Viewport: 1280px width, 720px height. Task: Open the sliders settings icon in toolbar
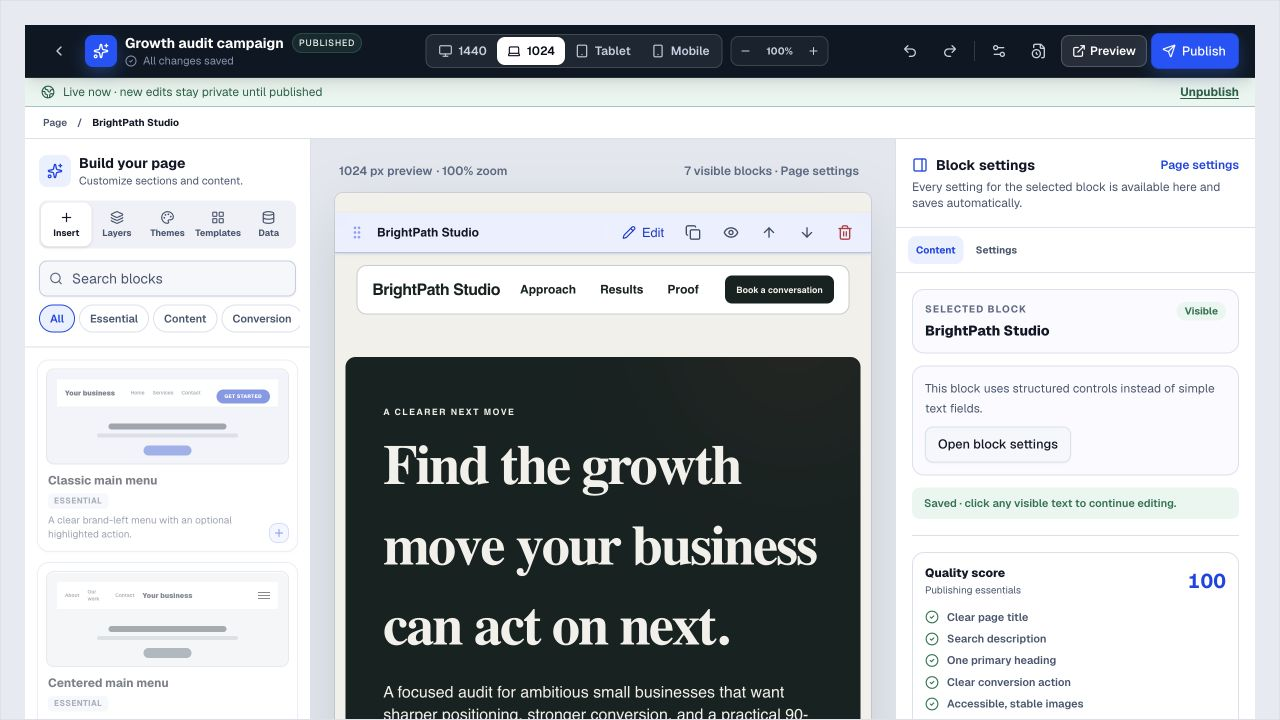click(x=998, y=51)
